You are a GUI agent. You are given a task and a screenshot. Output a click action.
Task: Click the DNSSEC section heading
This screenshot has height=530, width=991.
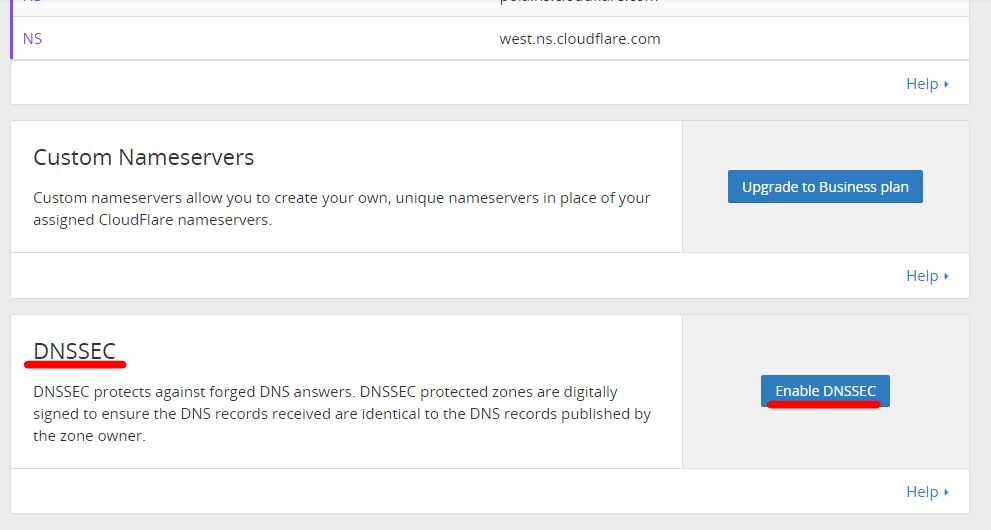click(75, 351)
